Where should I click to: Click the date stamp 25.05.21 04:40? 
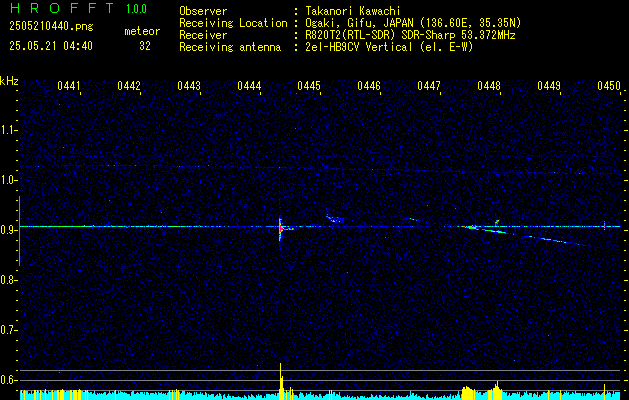pos(51,46)
